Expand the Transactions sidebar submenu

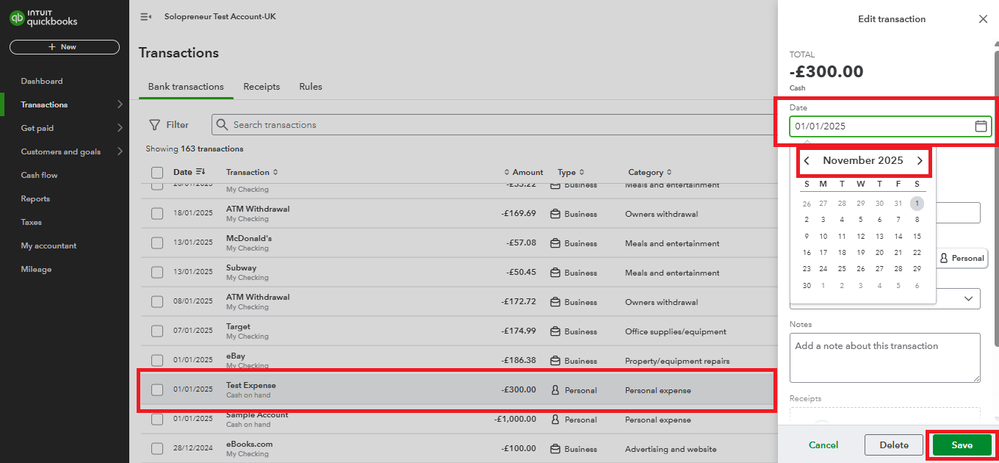120,104
